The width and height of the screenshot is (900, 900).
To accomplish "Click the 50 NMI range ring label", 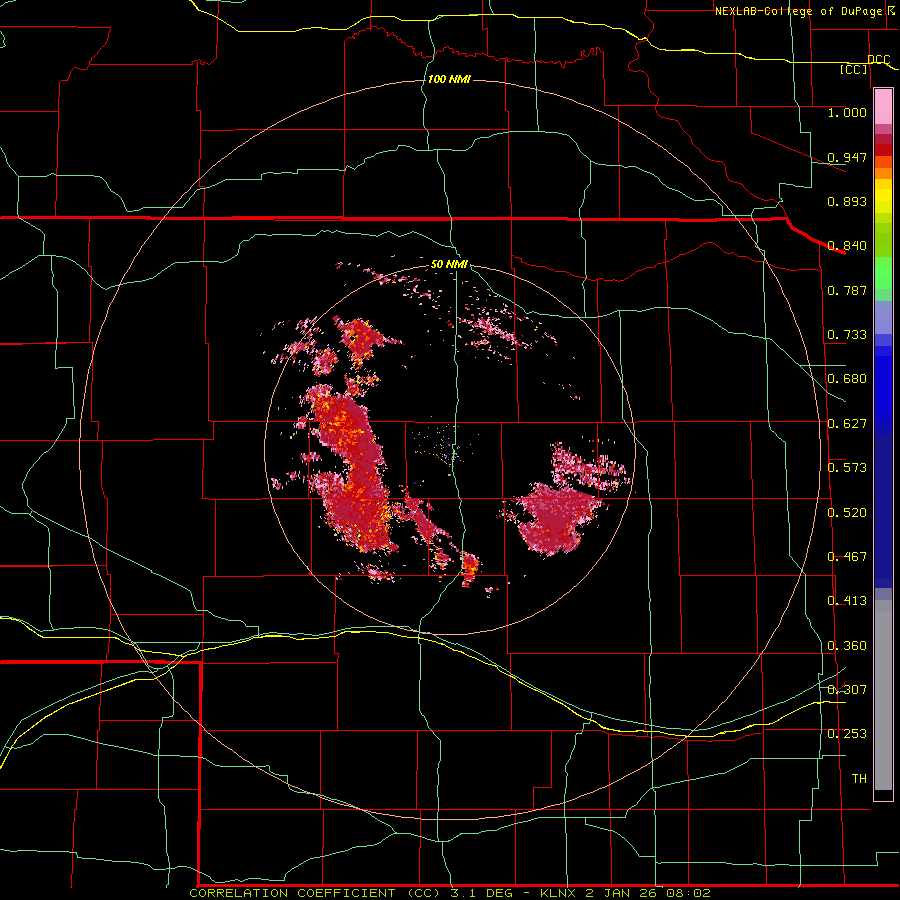I will pyautogui.click(x=449, y=264).
